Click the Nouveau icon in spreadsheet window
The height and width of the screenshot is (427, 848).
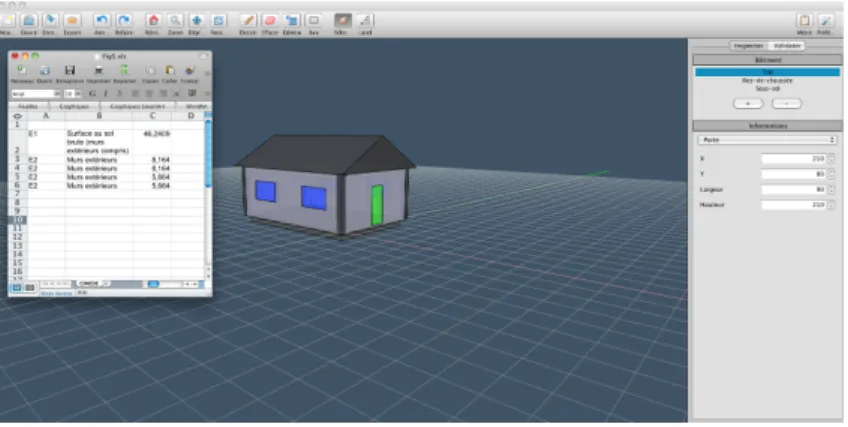pyautogui.click(x=22, y=70)
